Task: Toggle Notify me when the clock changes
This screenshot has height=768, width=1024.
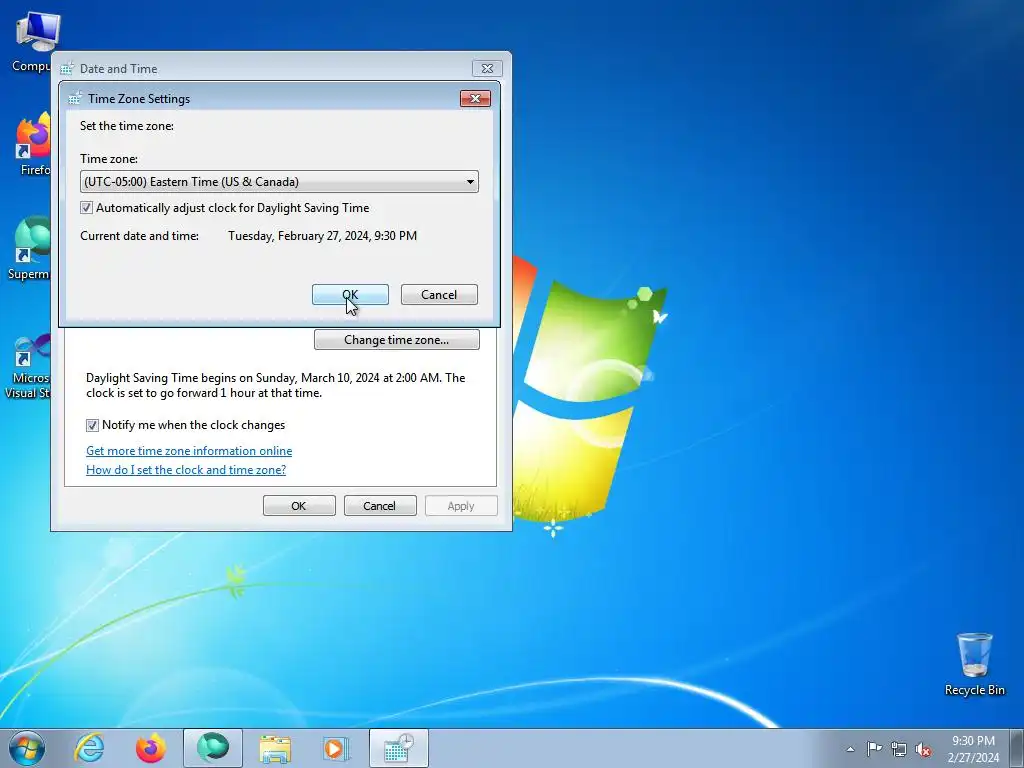Action: [x=92, y=425]
